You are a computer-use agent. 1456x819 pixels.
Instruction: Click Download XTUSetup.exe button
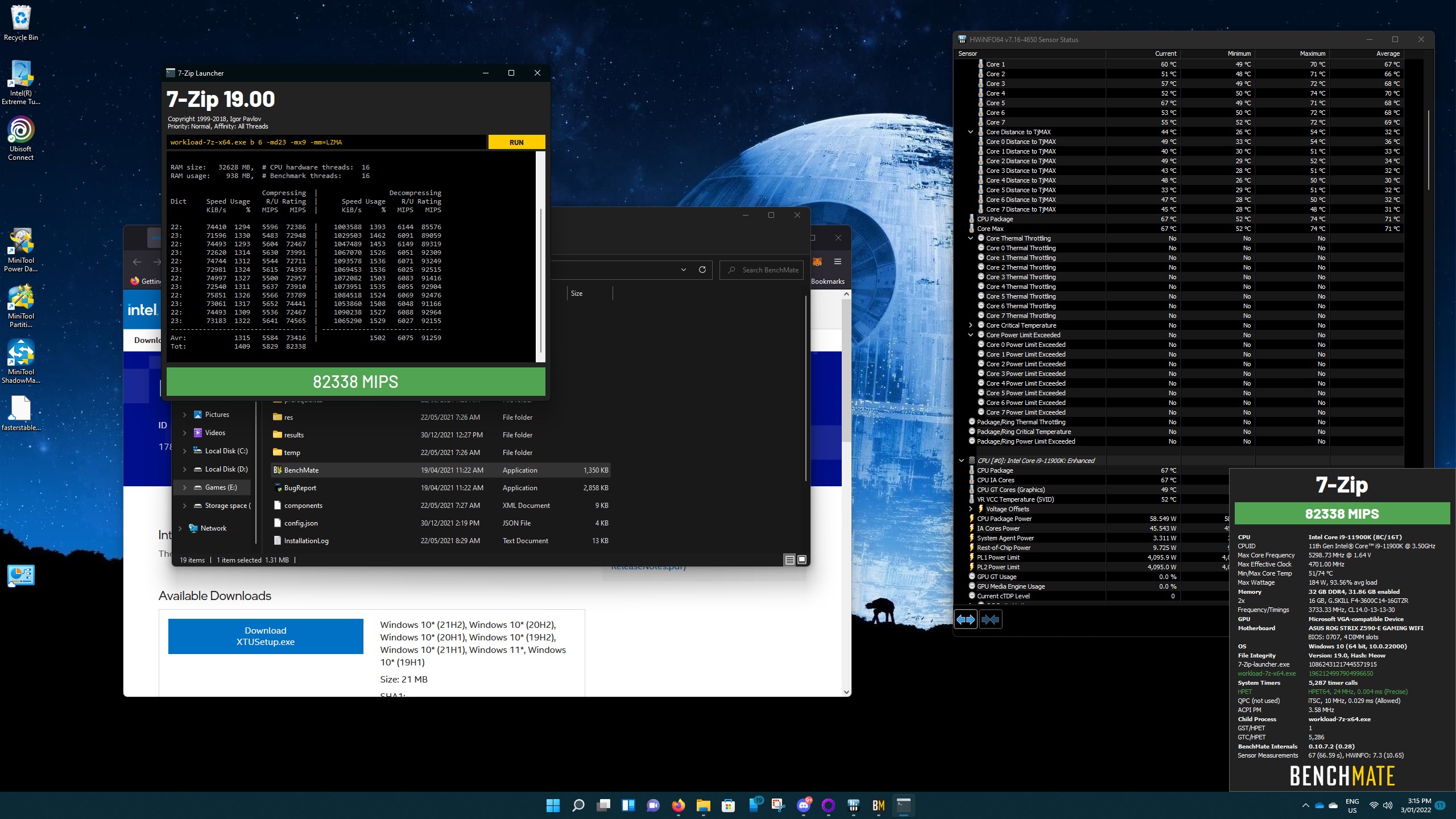pyautogui.click(x=266, y=636)
